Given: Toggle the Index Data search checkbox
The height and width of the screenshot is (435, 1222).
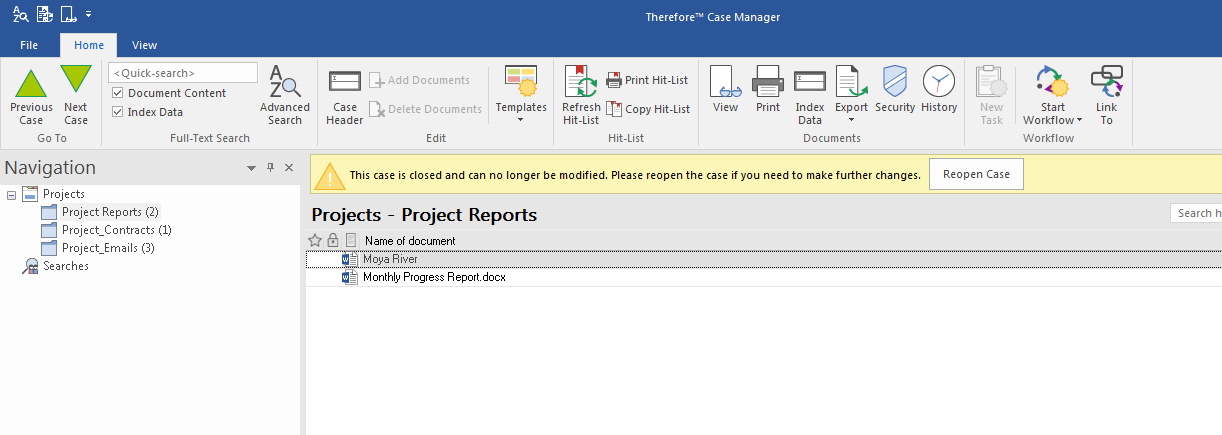Looking at the screenshot, I should [x=118, y=112].
